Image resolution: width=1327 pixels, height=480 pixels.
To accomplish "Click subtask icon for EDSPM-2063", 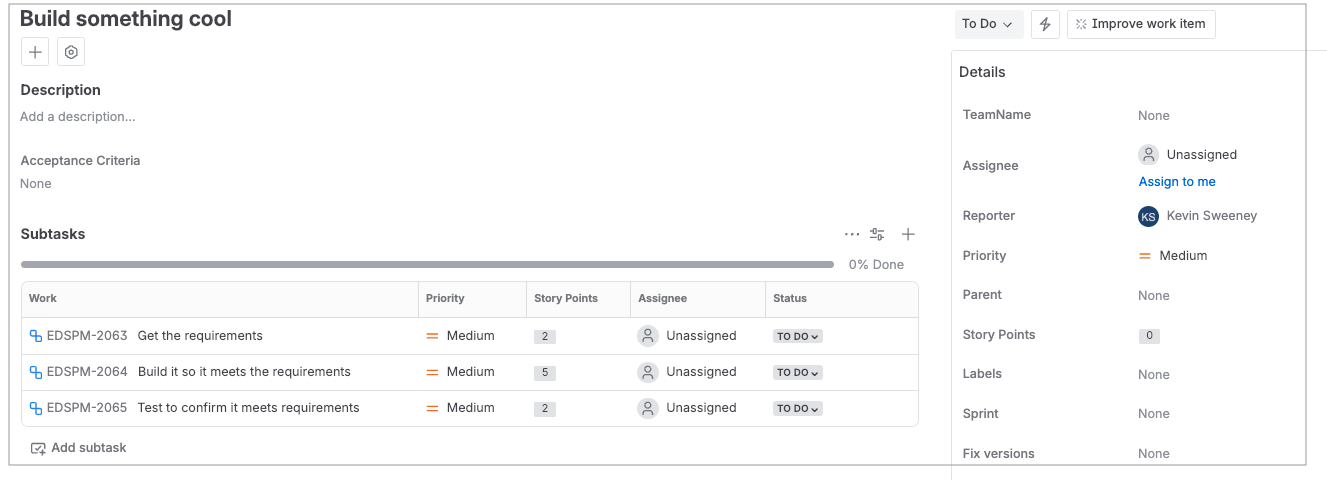I will pyautogui.click(x=36, y=336).
